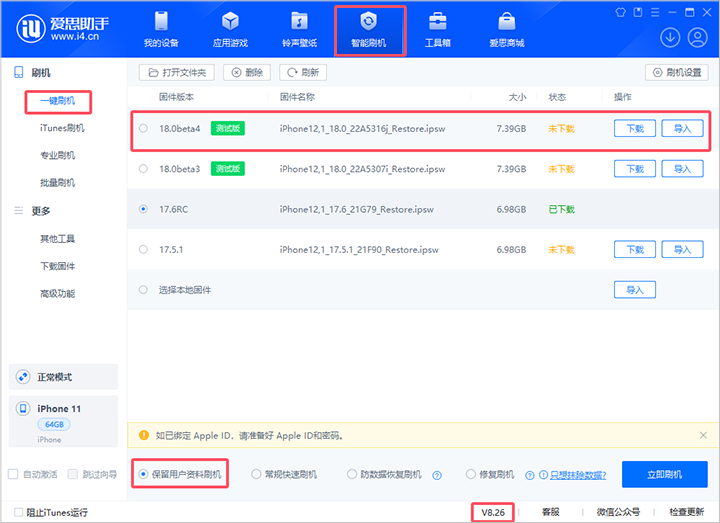720x523 pixels.
Task: Dismiss the Apple ID warning banner
Action: tap(703, 435)
